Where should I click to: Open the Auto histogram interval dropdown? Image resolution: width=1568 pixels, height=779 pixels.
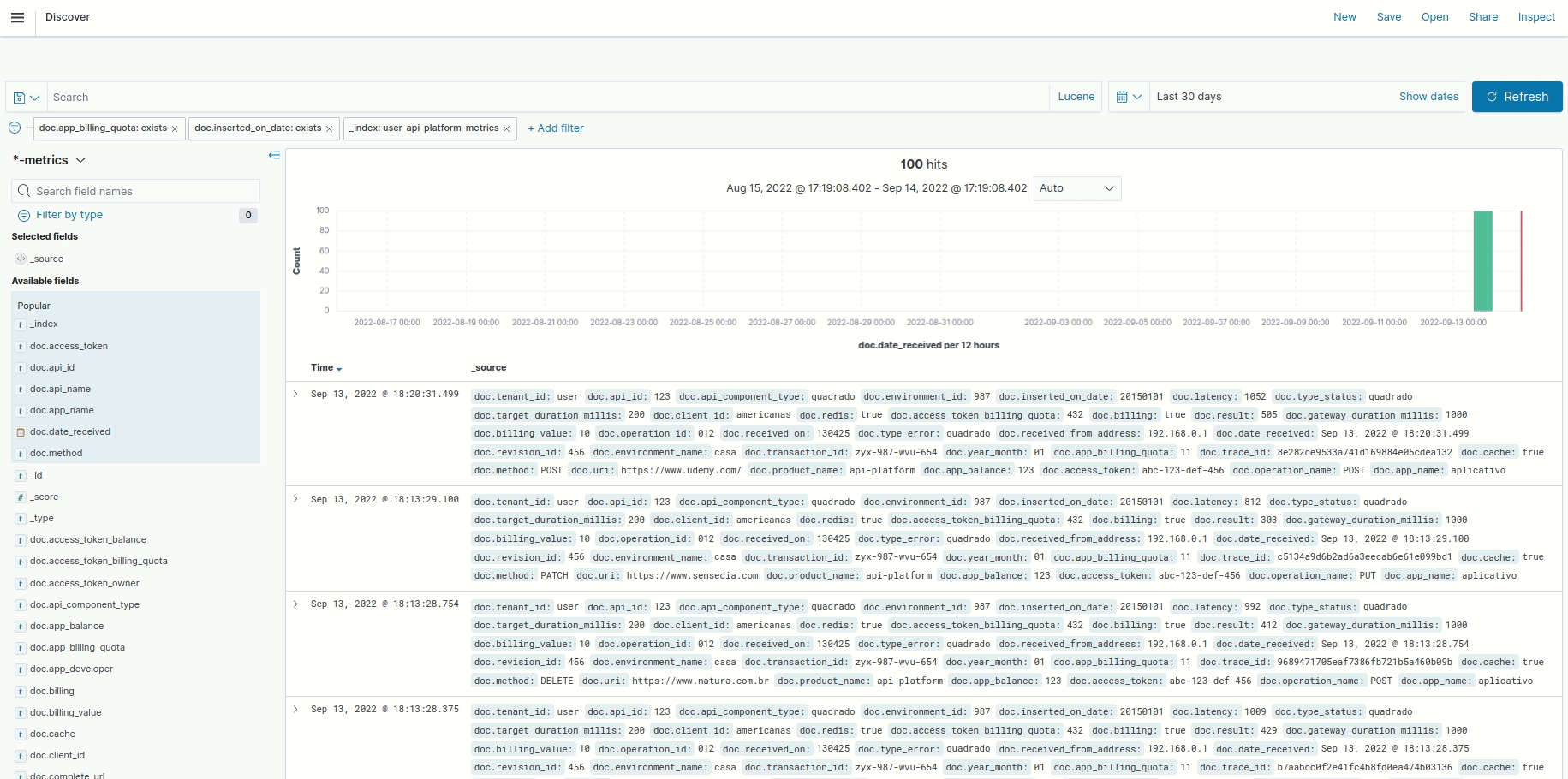tap(1076, 188)
